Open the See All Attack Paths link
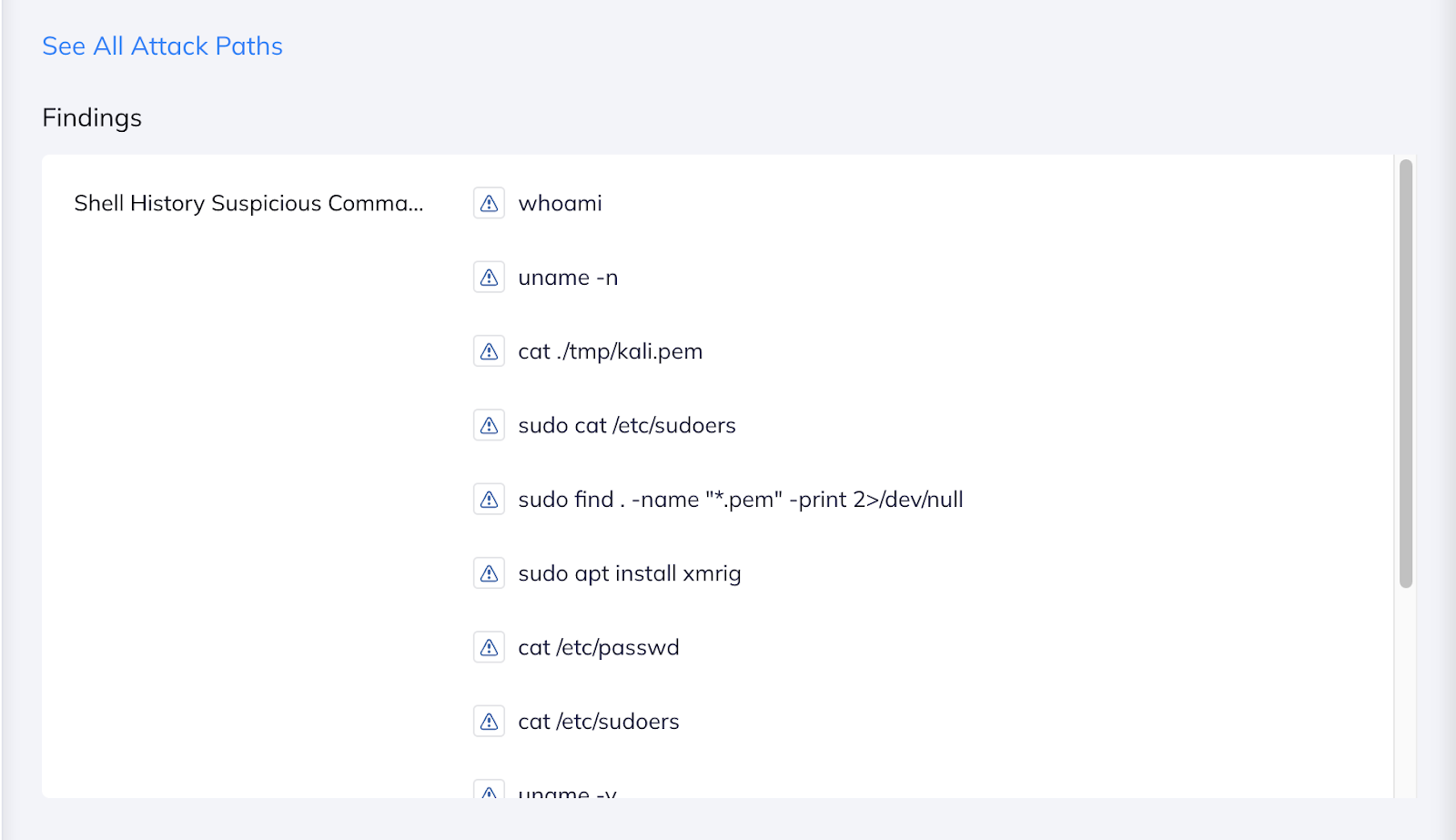Screen dimensions: 1456x840 click(x=161, y=46)
